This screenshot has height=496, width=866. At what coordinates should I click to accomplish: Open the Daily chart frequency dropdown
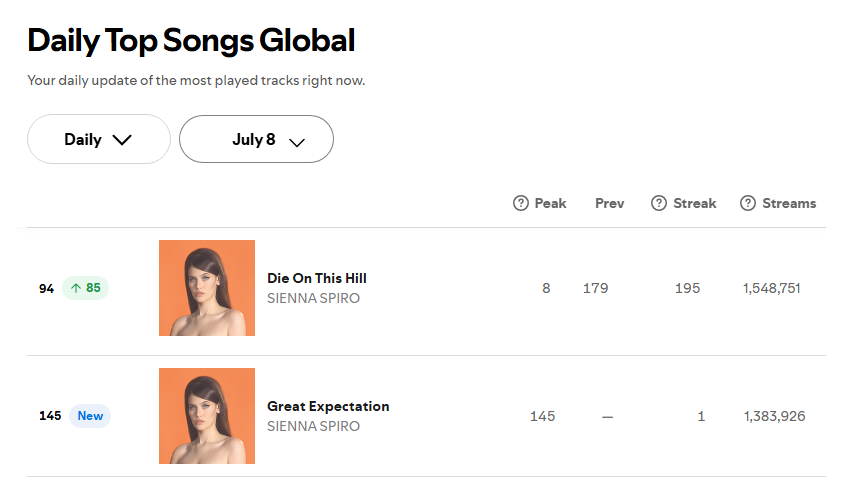tap(99, 139)
